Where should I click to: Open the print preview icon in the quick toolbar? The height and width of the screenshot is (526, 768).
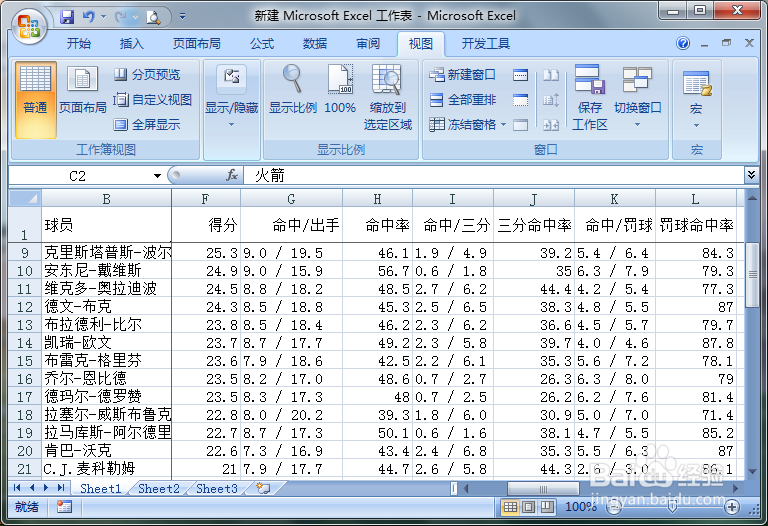[154, 18]
